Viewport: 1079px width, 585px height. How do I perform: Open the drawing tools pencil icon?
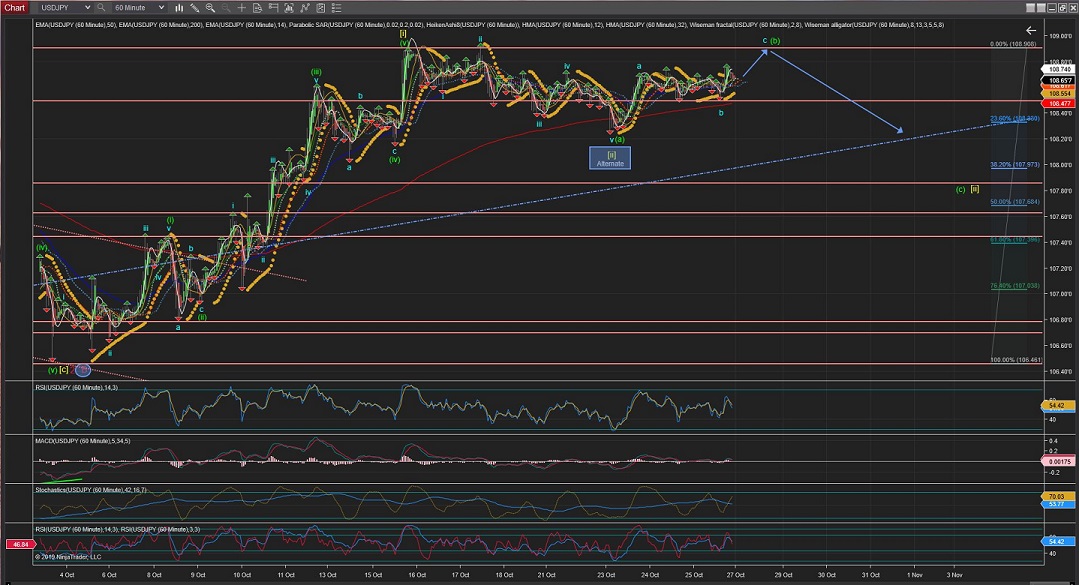click(x=194, y=7)
